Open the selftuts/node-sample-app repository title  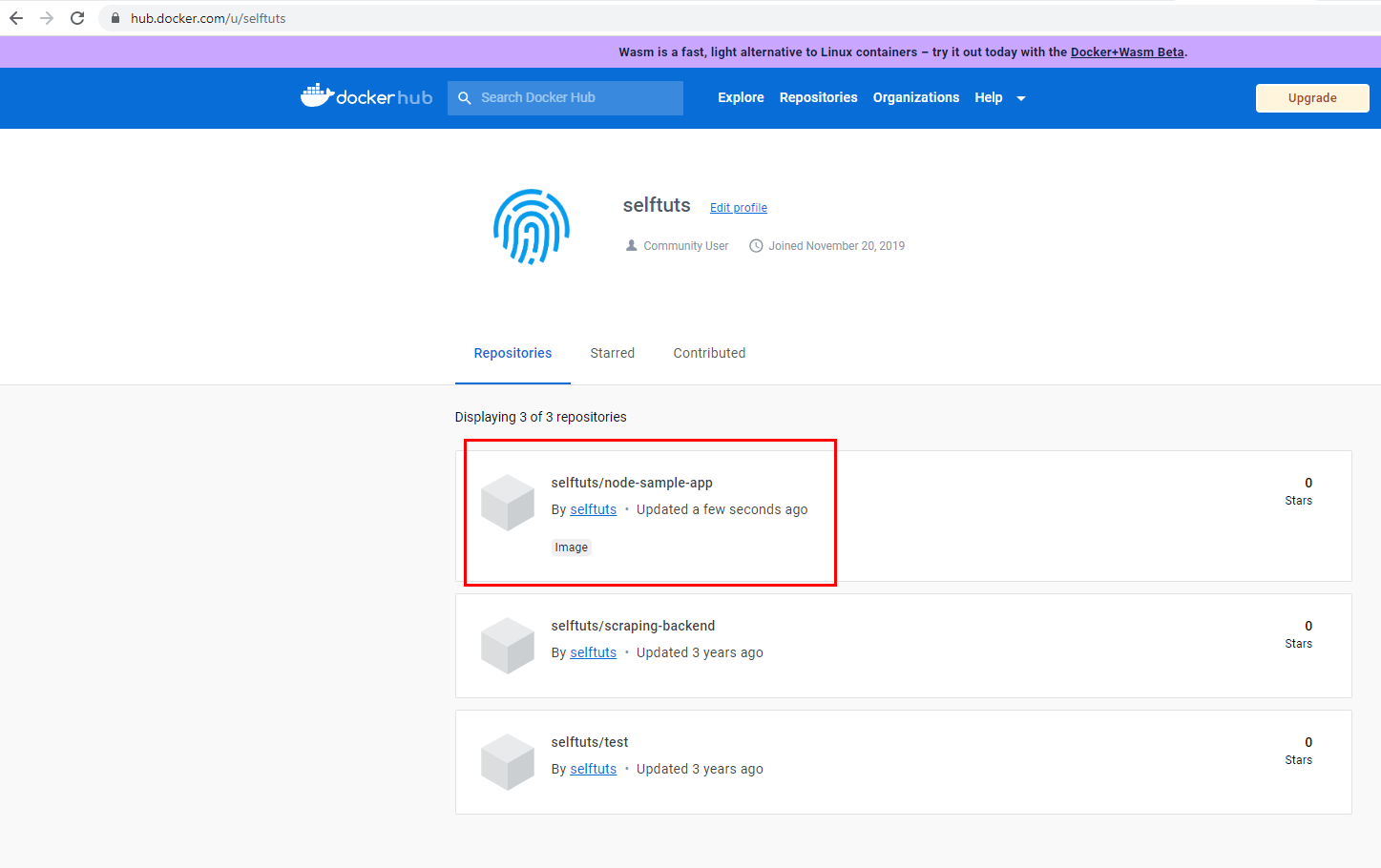(632, 483)
